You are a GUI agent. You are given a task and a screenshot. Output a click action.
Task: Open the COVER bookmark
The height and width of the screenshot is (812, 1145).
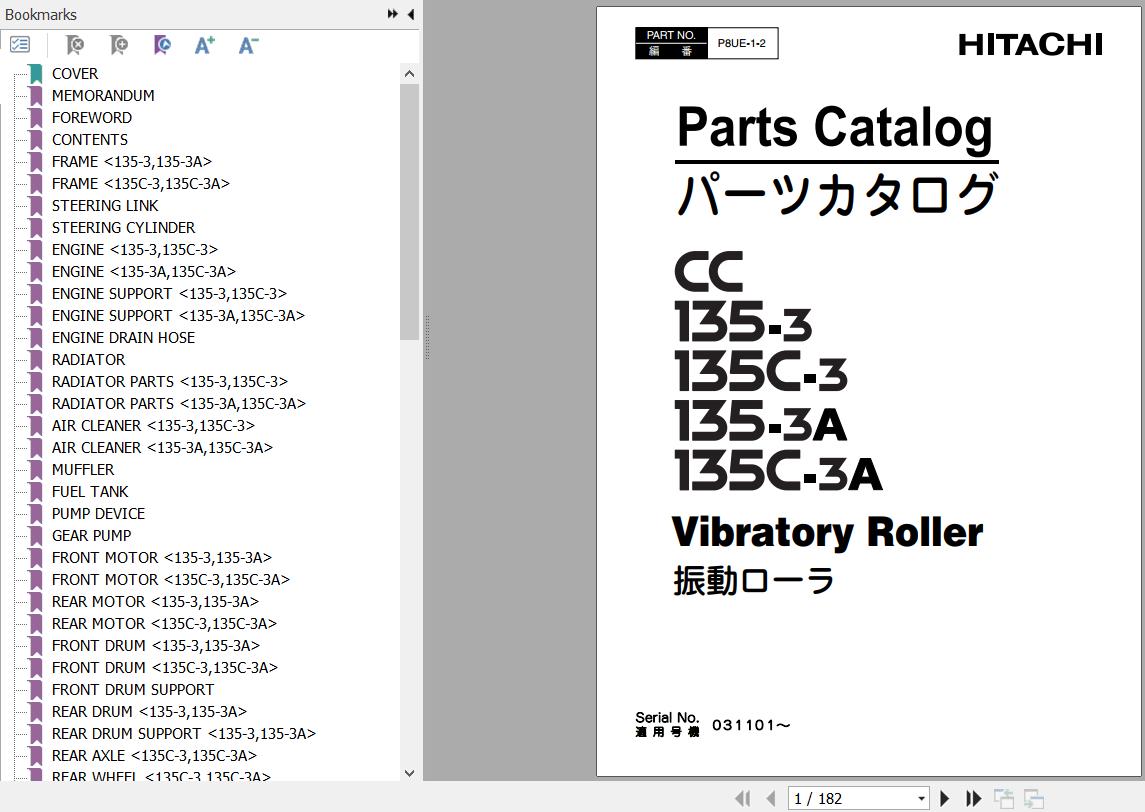tap(74, 74)
